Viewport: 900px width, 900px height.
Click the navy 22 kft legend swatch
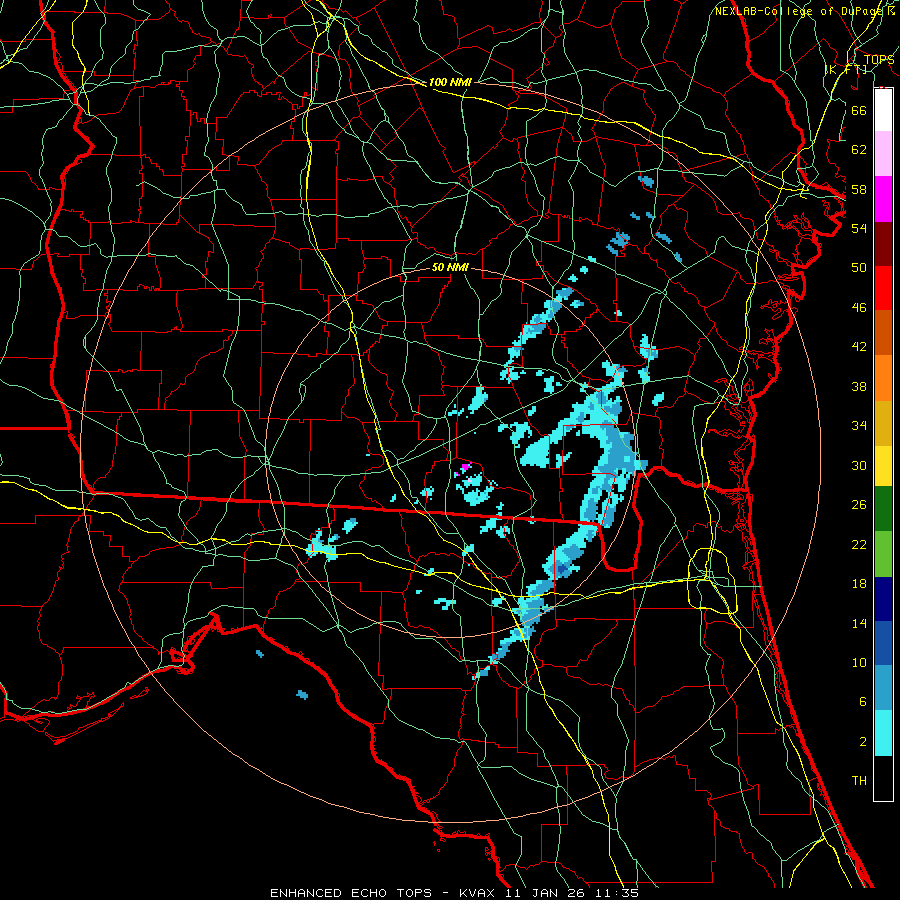pyautogui.click(x=883, y=599)
